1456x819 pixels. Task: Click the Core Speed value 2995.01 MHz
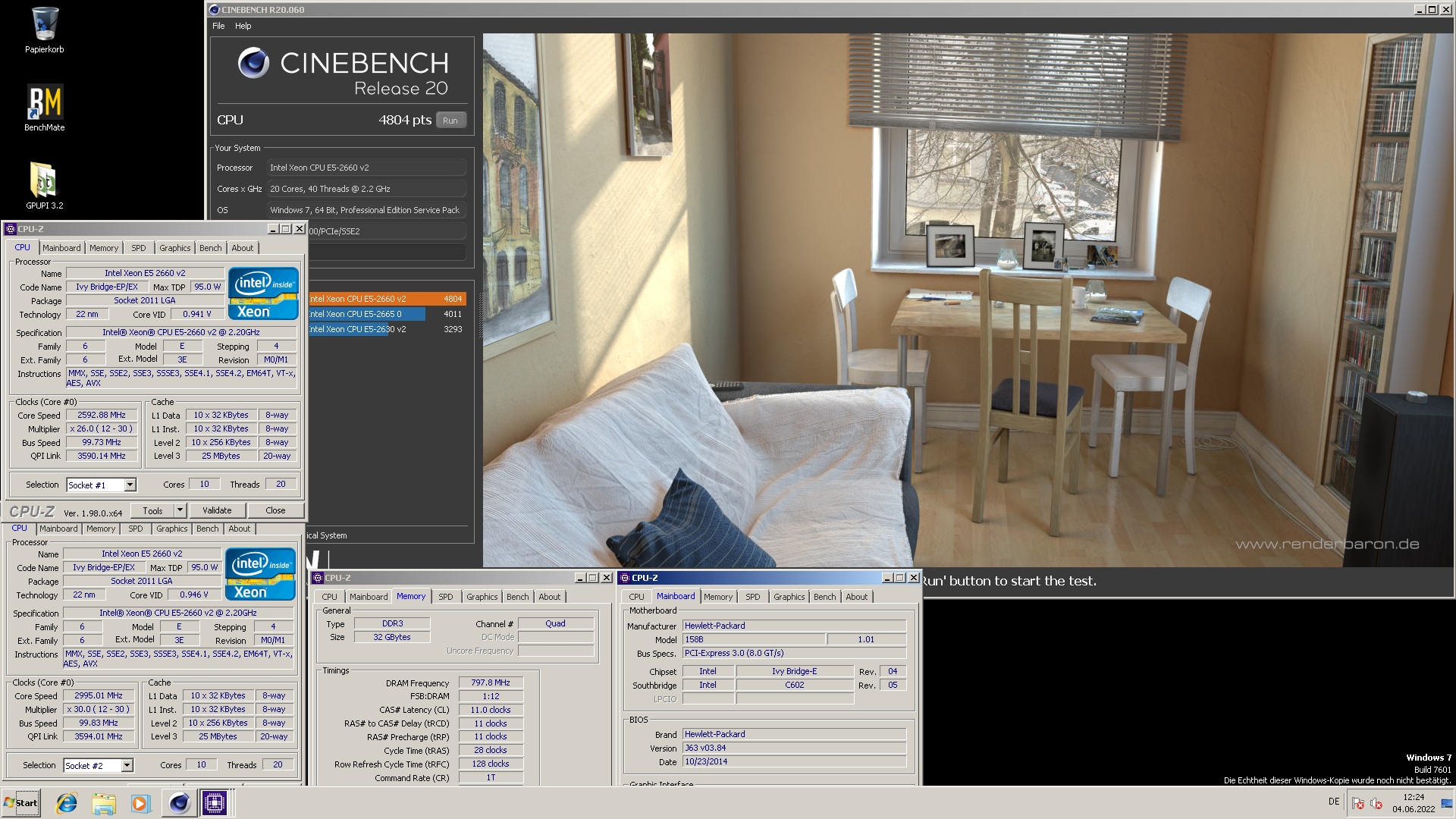coord(99,695)
